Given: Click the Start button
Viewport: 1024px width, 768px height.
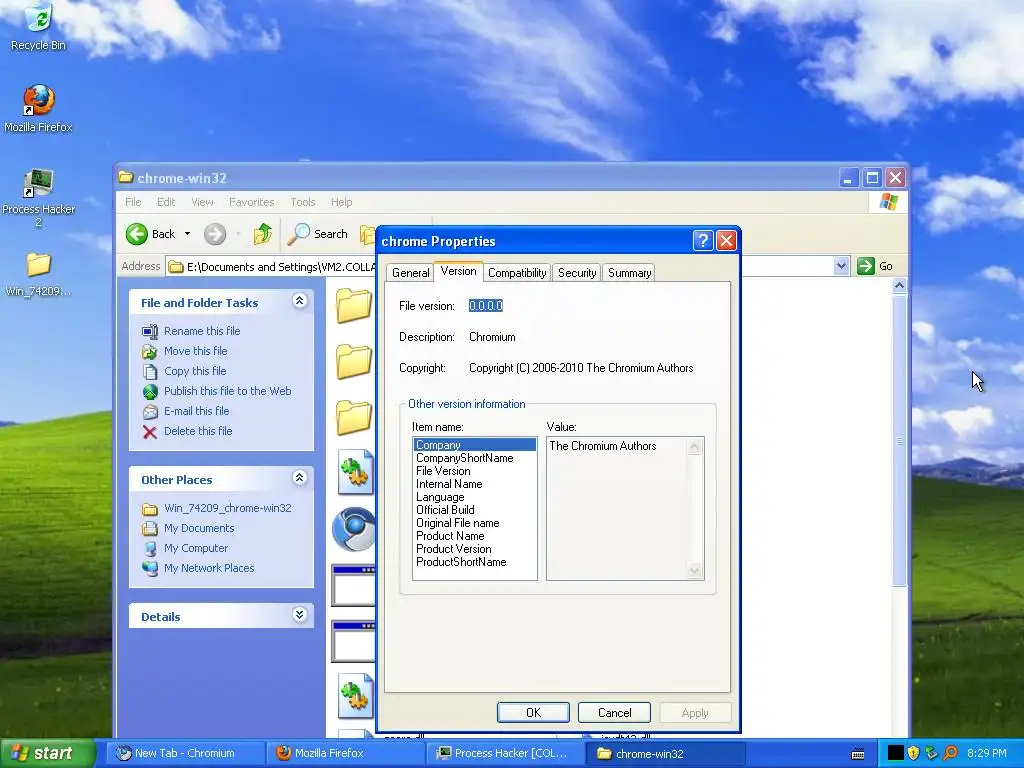Looking at the screenshot, I should tap(47, 753).
